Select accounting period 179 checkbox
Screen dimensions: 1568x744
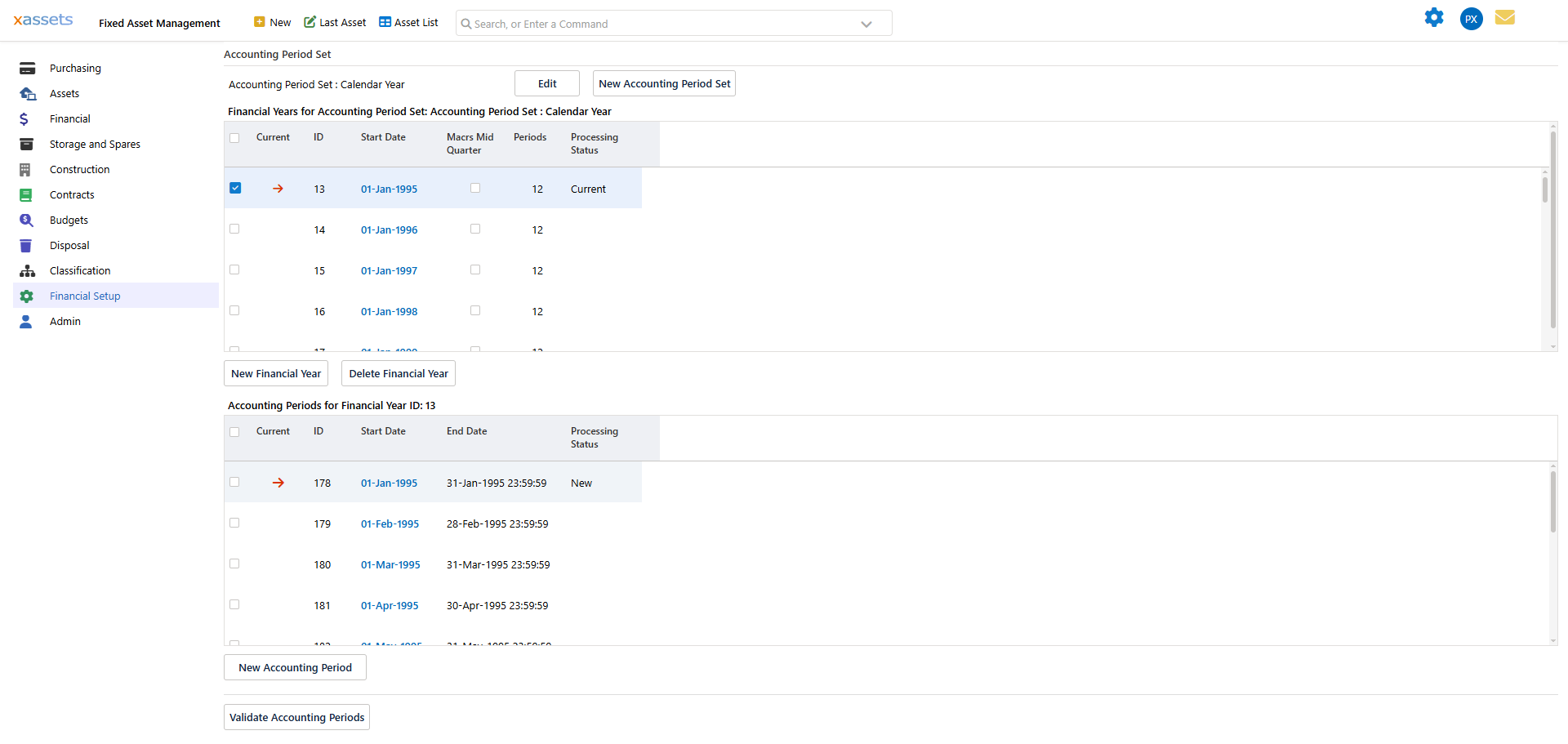[x=234, y=523]
